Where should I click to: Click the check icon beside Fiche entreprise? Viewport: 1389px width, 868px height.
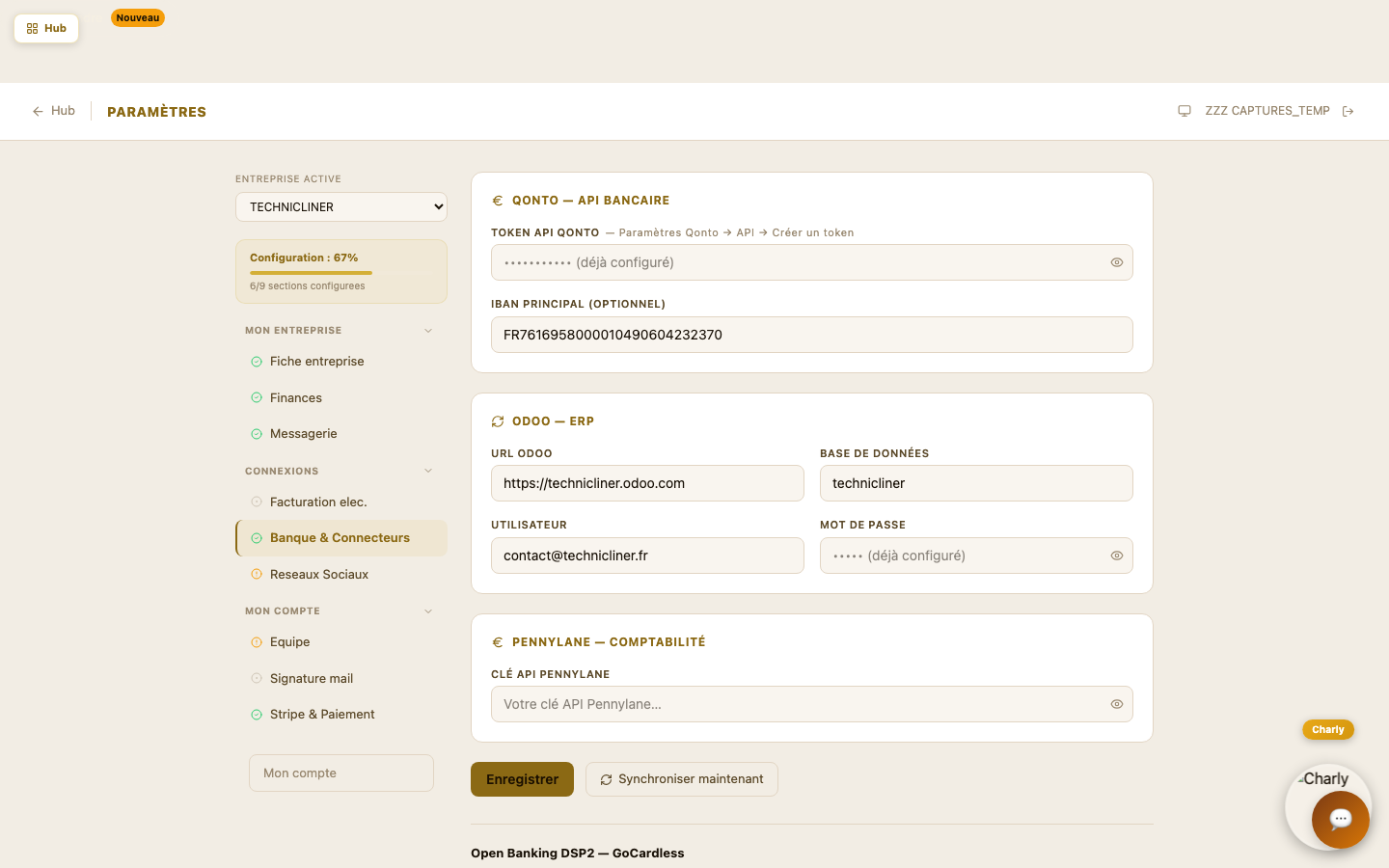coord(257,362)
